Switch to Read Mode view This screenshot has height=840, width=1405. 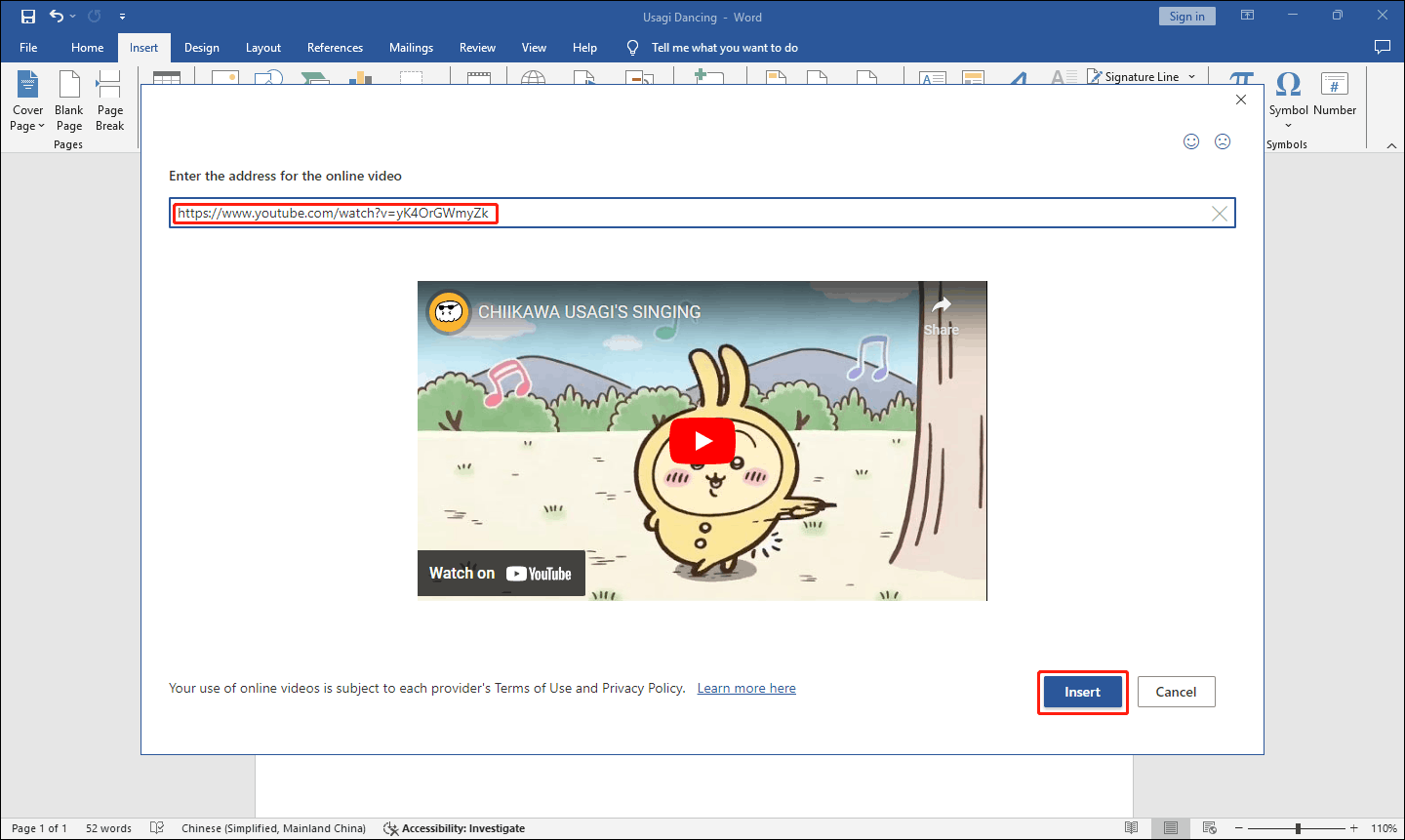(x=1131, y=828)
